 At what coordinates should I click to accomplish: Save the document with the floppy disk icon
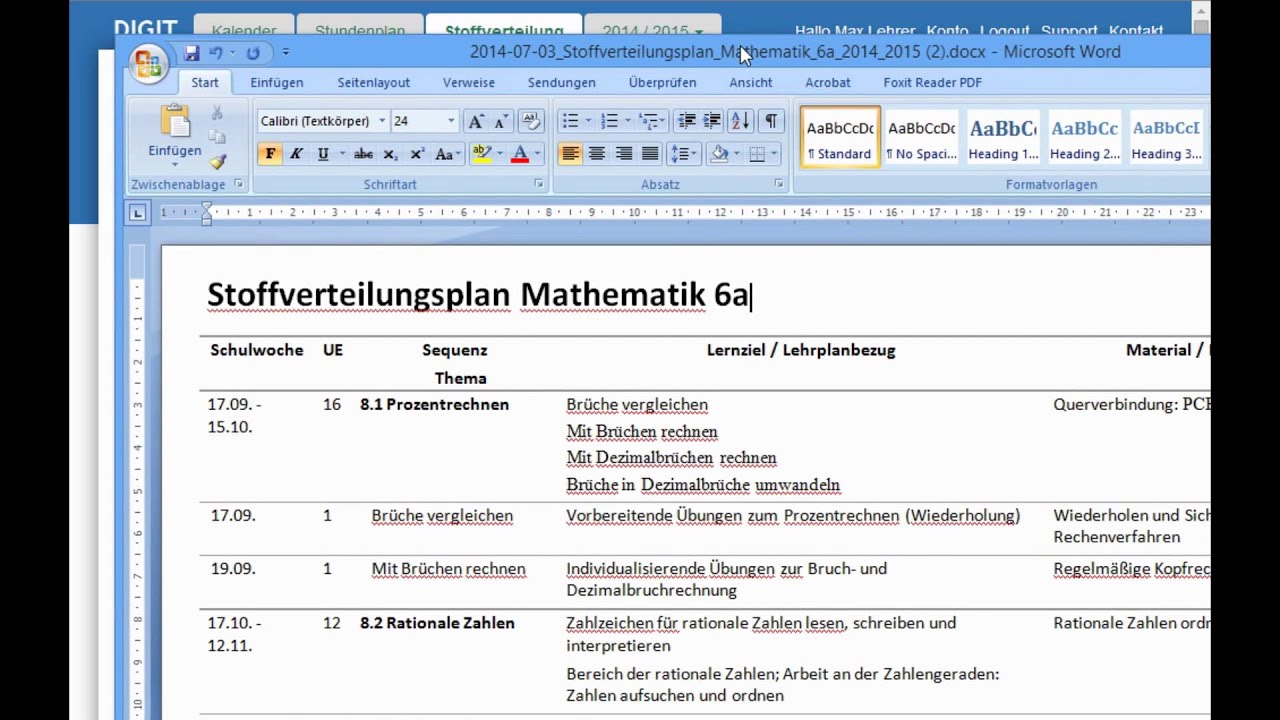pyautogui.click(x=192, y=53)
